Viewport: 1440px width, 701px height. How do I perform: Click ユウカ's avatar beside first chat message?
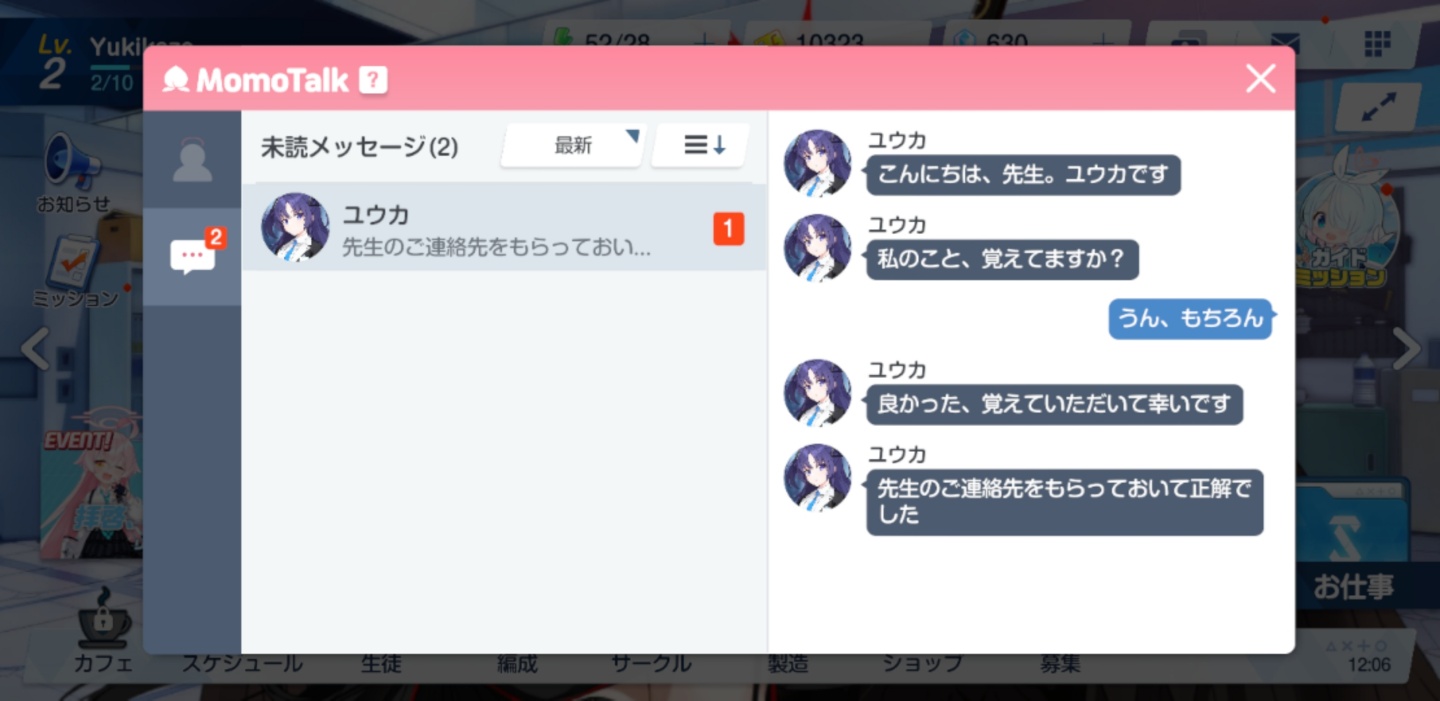click(x=817, y=163)
